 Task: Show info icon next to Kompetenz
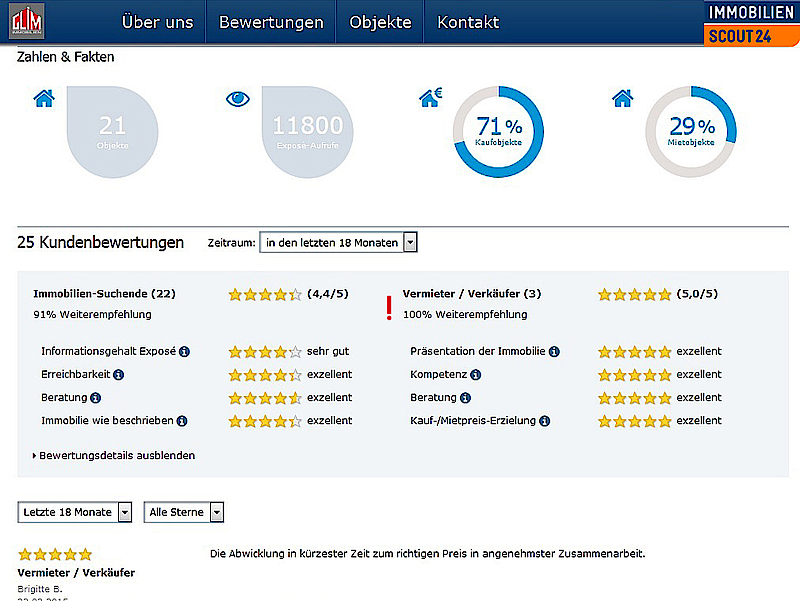pos(476,374)
